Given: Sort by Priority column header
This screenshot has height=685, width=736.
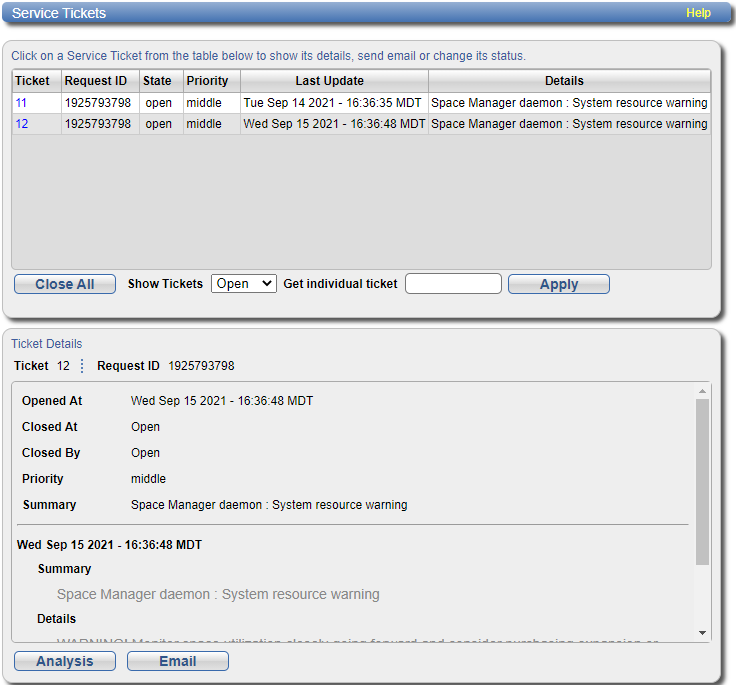Looking at the screenshot, I should (207, 81).
